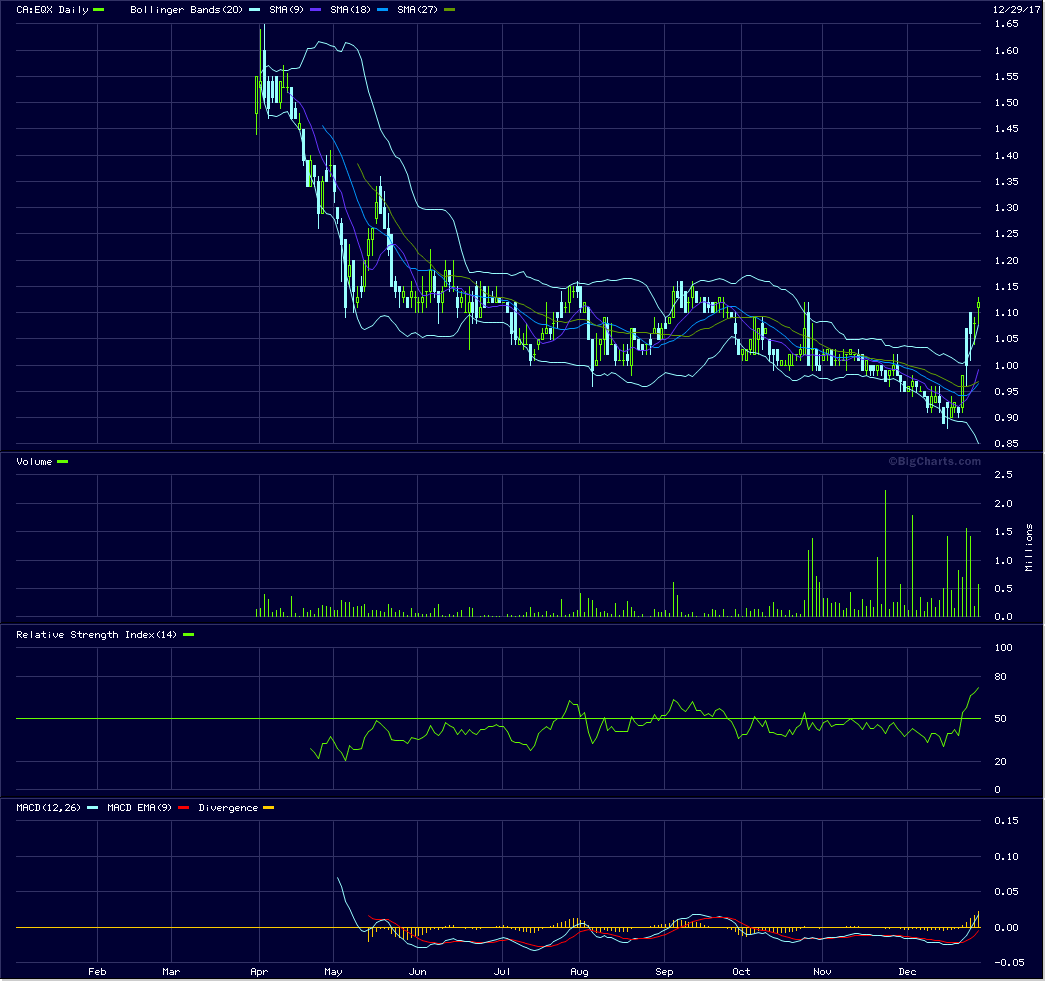This screenshot has height=981, width=1045.
Task: Click the Apr label on the time axis
Action: click(x=259, y=970)
